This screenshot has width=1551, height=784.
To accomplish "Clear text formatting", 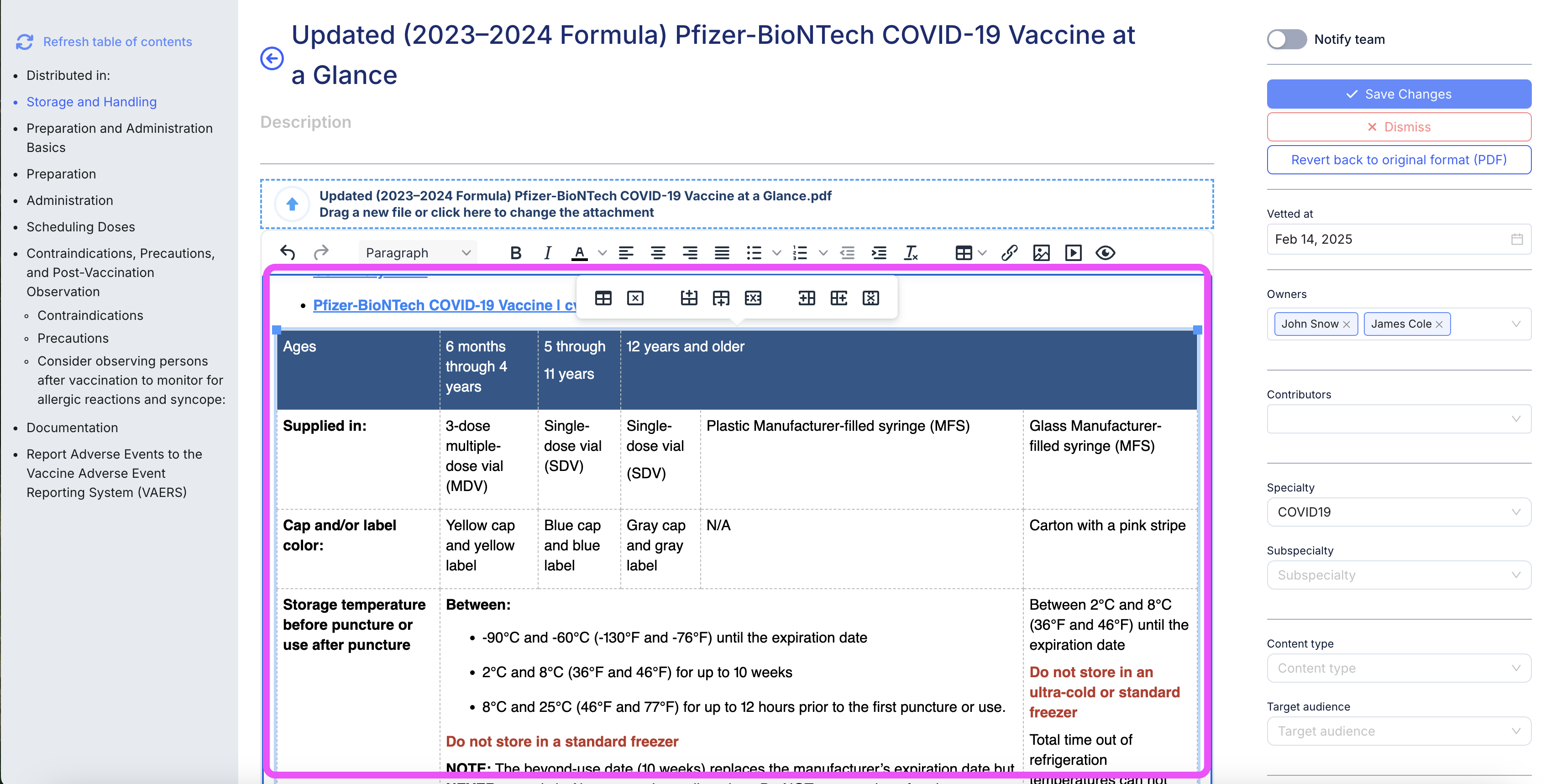I will click(911, 253).
